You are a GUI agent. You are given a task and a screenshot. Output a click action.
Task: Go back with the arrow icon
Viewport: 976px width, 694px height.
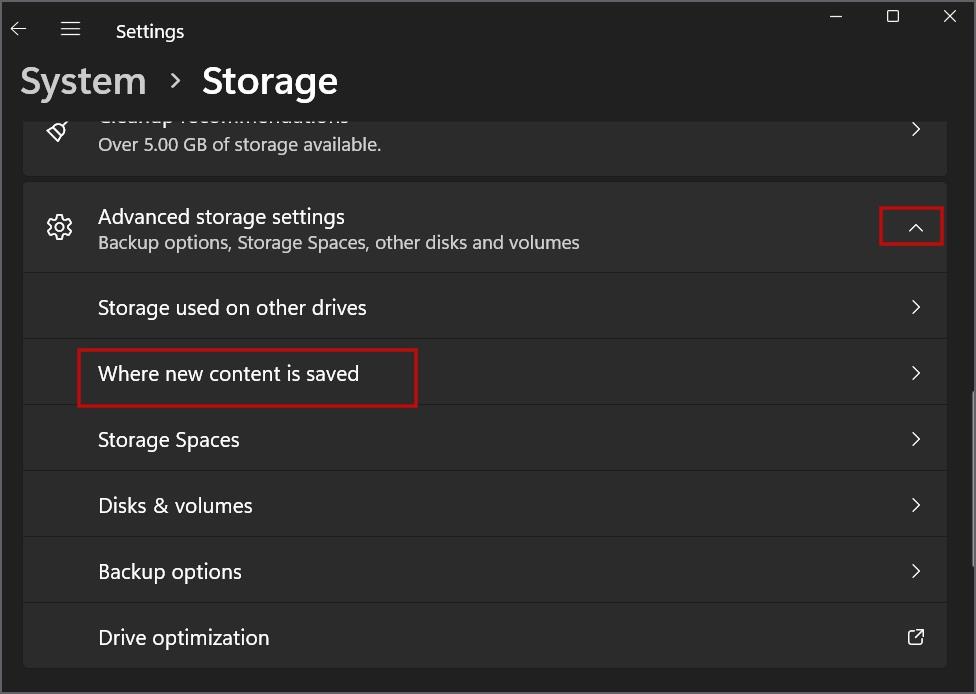click(x=18, y=29)
